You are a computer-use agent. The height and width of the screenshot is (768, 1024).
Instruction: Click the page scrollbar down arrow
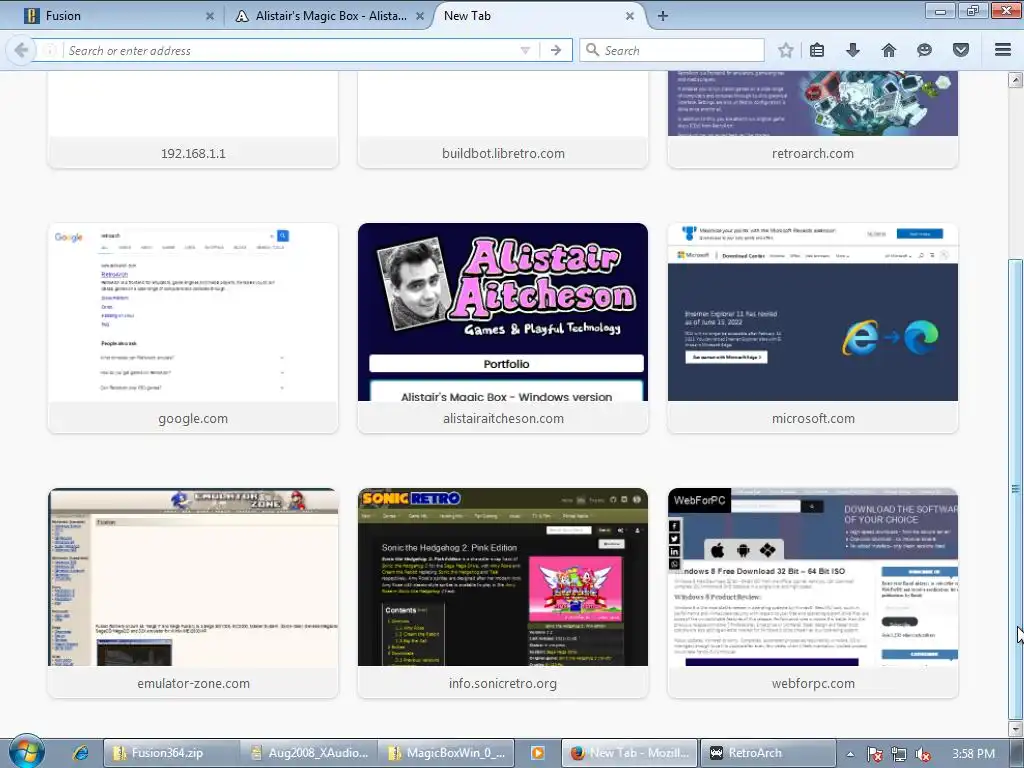tap(1016, 728)
